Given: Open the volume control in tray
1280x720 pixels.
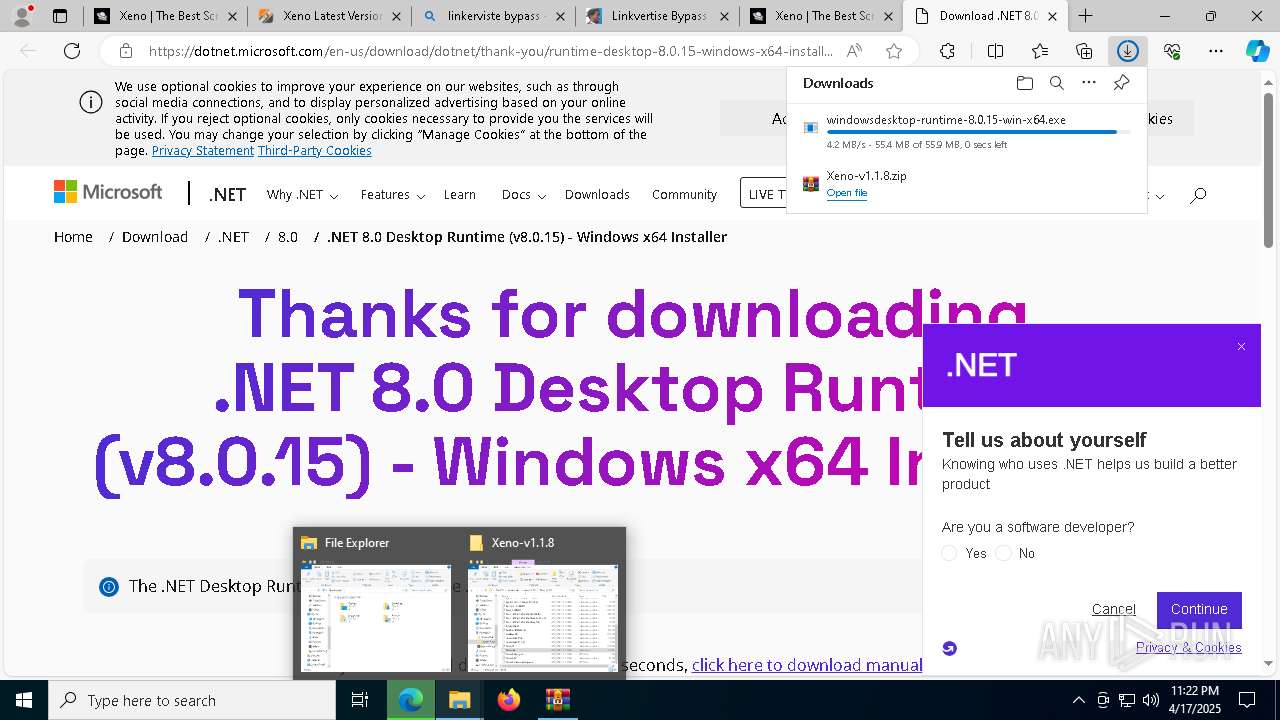Looking at the screenshot, I should point(1151,700).
